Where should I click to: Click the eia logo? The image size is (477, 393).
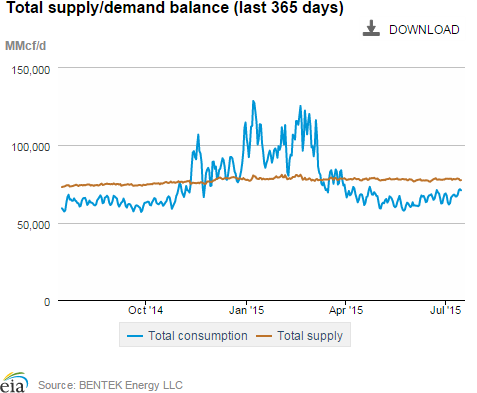coord(14,383)
